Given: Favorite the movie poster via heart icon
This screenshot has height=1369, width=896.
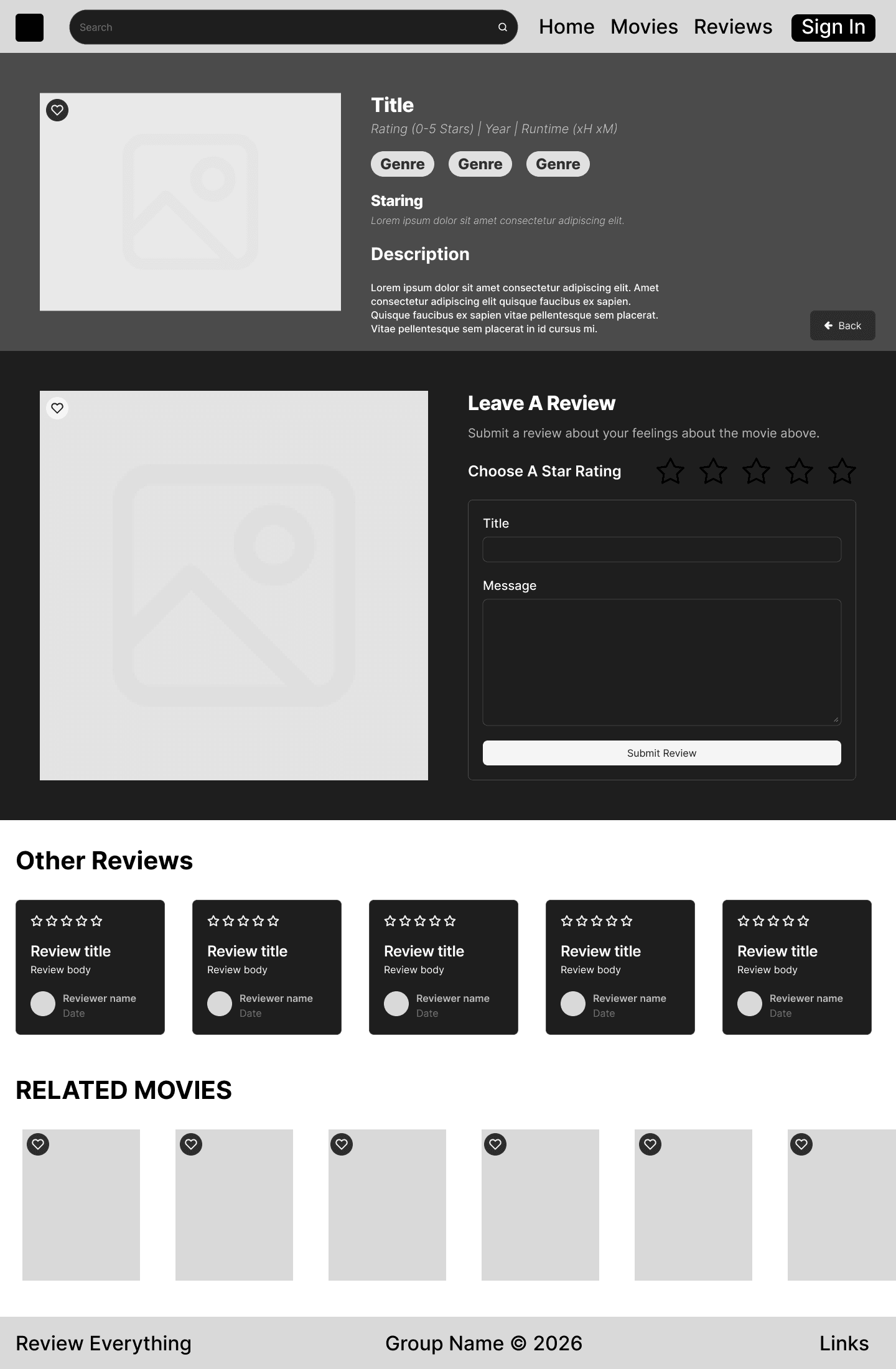Looking at the screenshot, I should coord(57,110).
